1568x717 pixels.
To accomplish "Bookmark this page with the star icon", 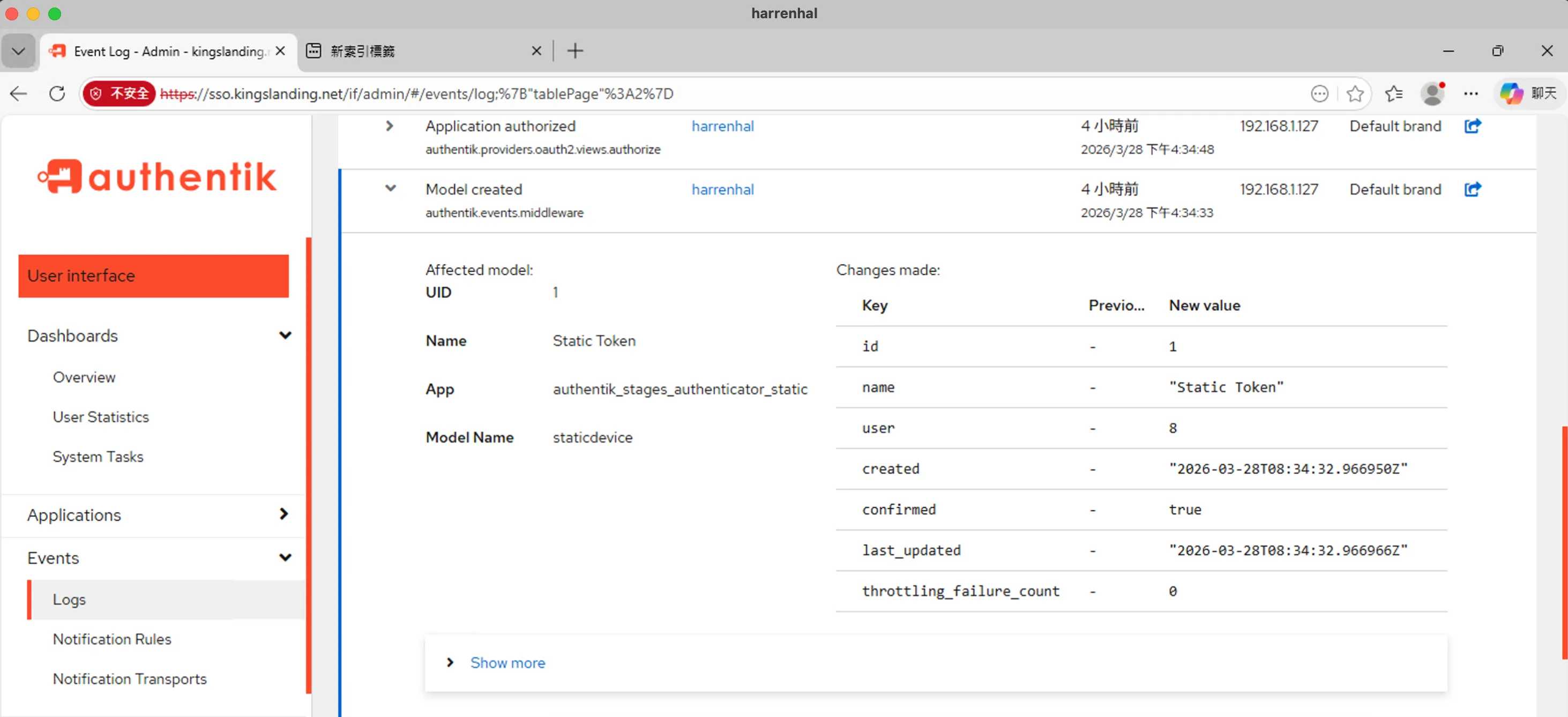I will pyautogui.click(x=1355, y=94).
